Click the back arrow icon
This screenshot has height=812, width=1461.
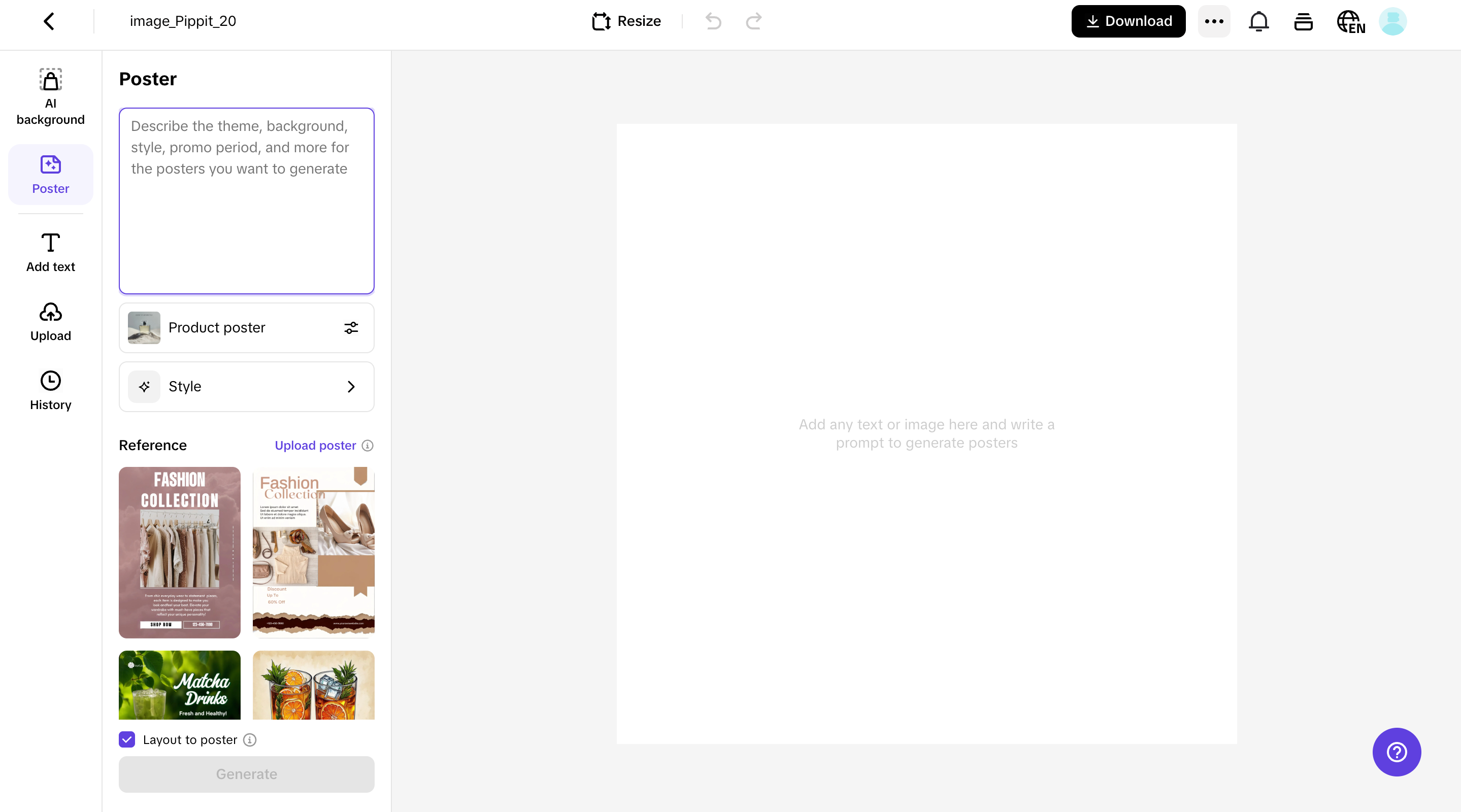click(x=49, y=21)
